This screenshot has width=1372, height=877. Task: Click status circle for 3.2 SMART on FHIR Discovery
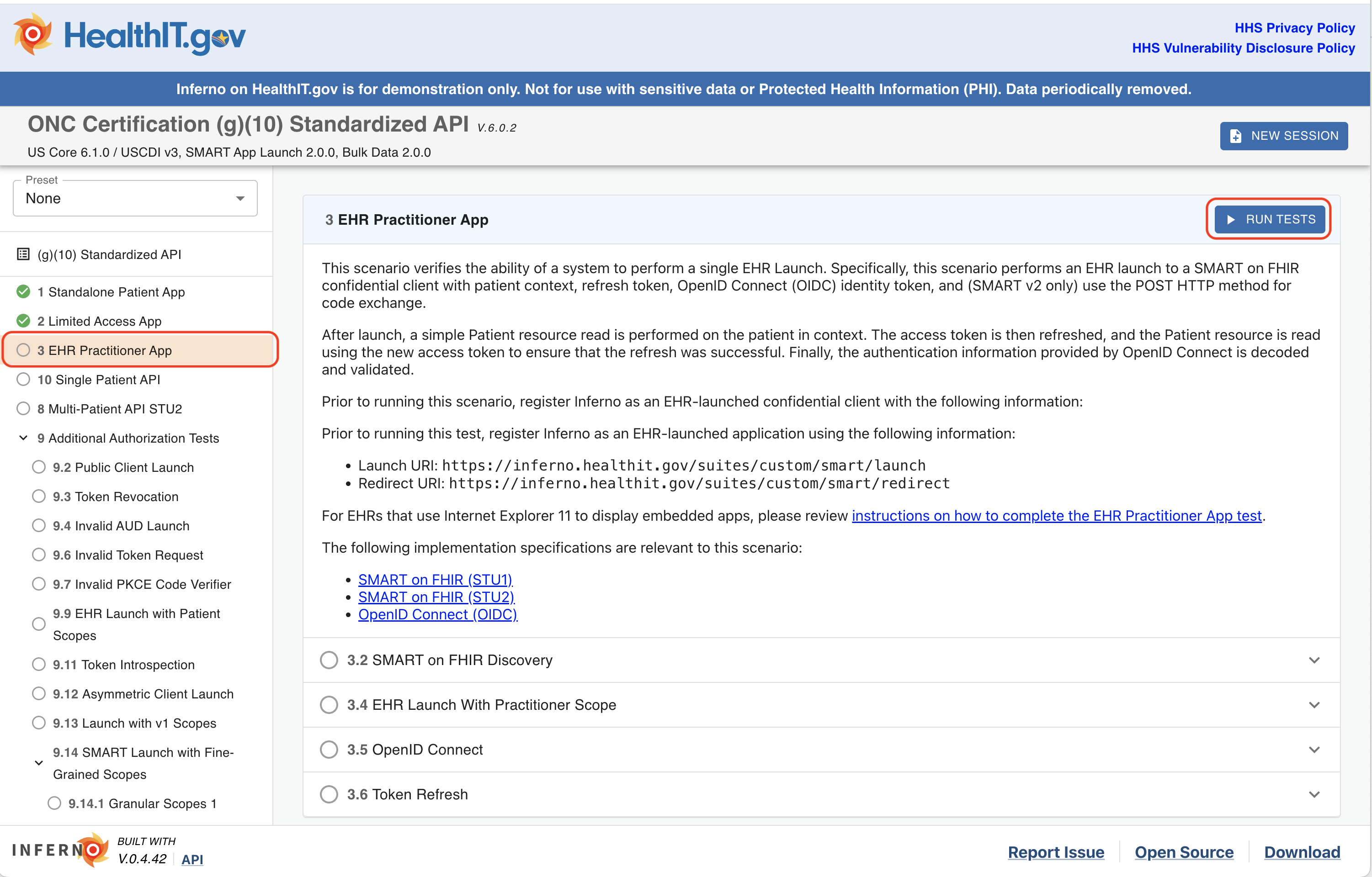click(x=329, y=660)
